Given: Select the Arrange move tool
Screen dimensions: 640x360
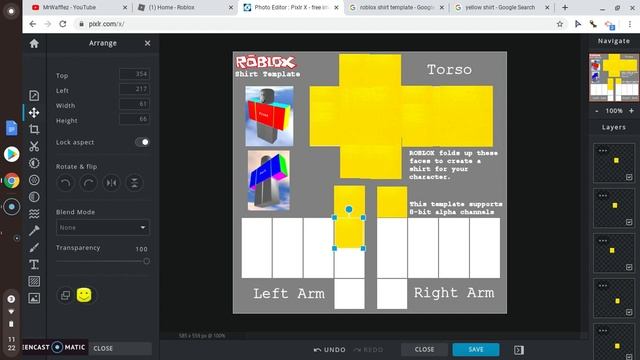Looking at the screenshot, I should pyautogui.click(x=34, y=113).
